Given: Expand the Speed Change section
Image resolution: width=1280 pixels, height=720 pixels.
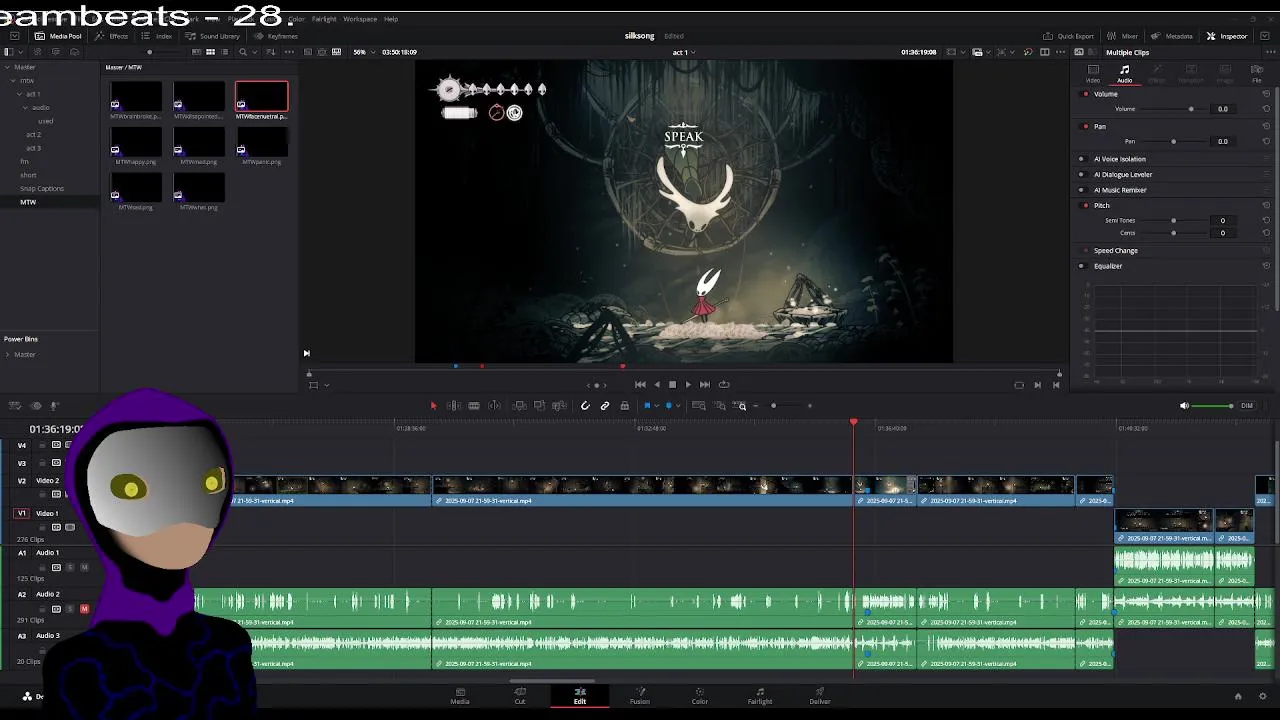Looking at the screenshot, I should [1115, 251].
